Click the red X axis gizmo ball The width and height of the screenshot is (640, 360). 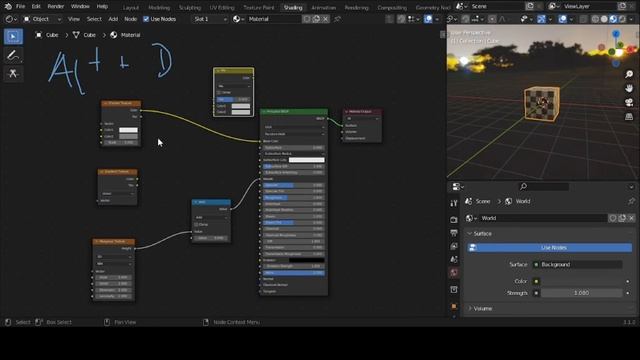point(631,49)
